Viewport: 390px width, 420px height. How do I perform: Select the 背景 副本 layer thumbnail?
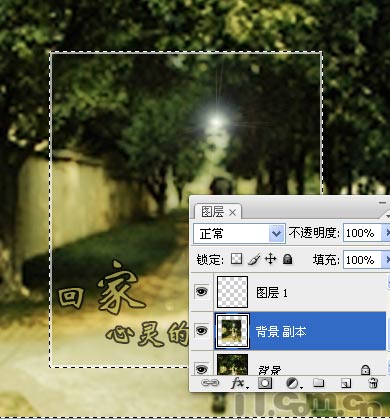pyautogui.click(x=232, y=331)
